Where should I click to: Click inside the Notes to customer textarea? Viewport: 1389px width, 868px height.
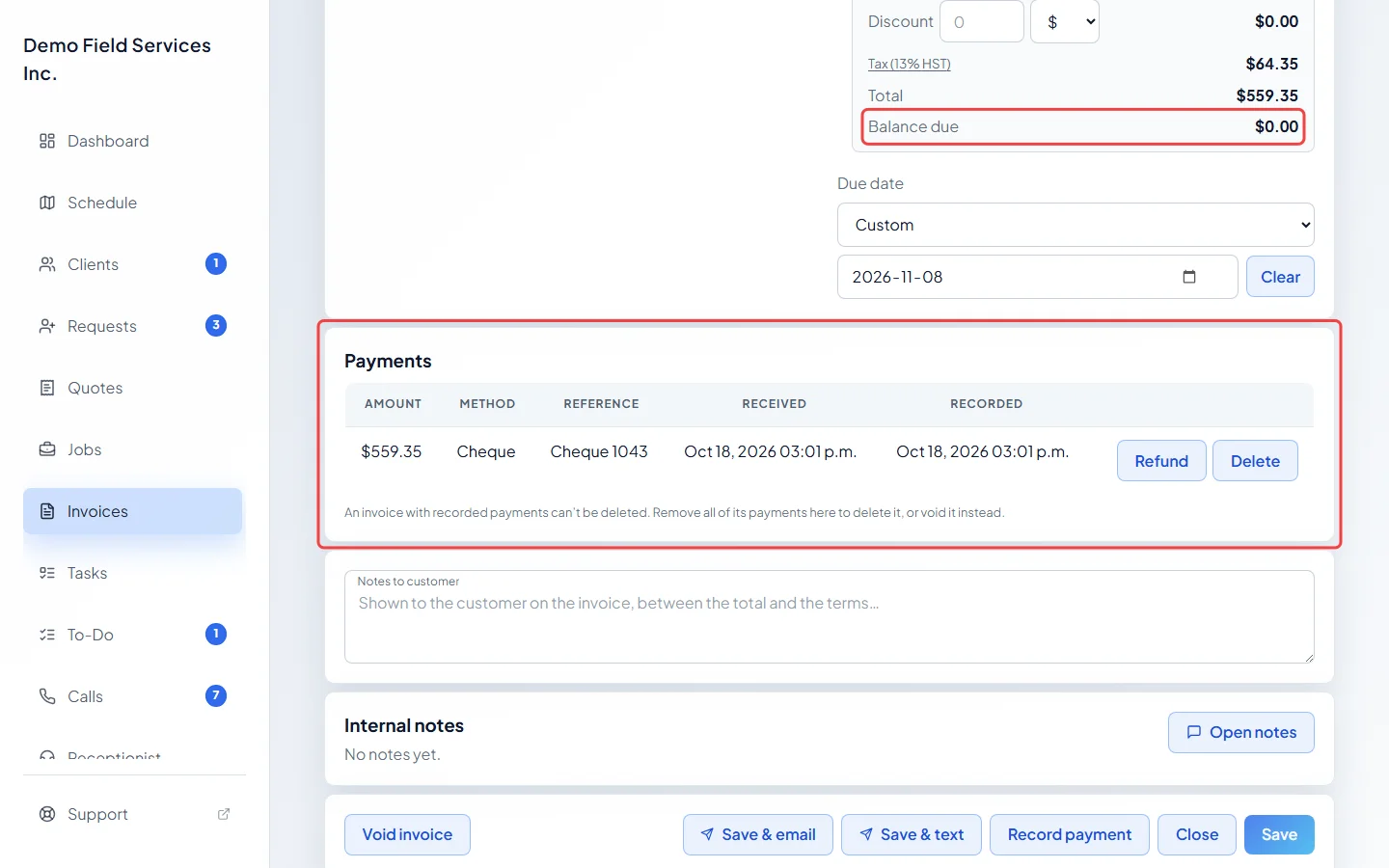(x=830, y=617)
